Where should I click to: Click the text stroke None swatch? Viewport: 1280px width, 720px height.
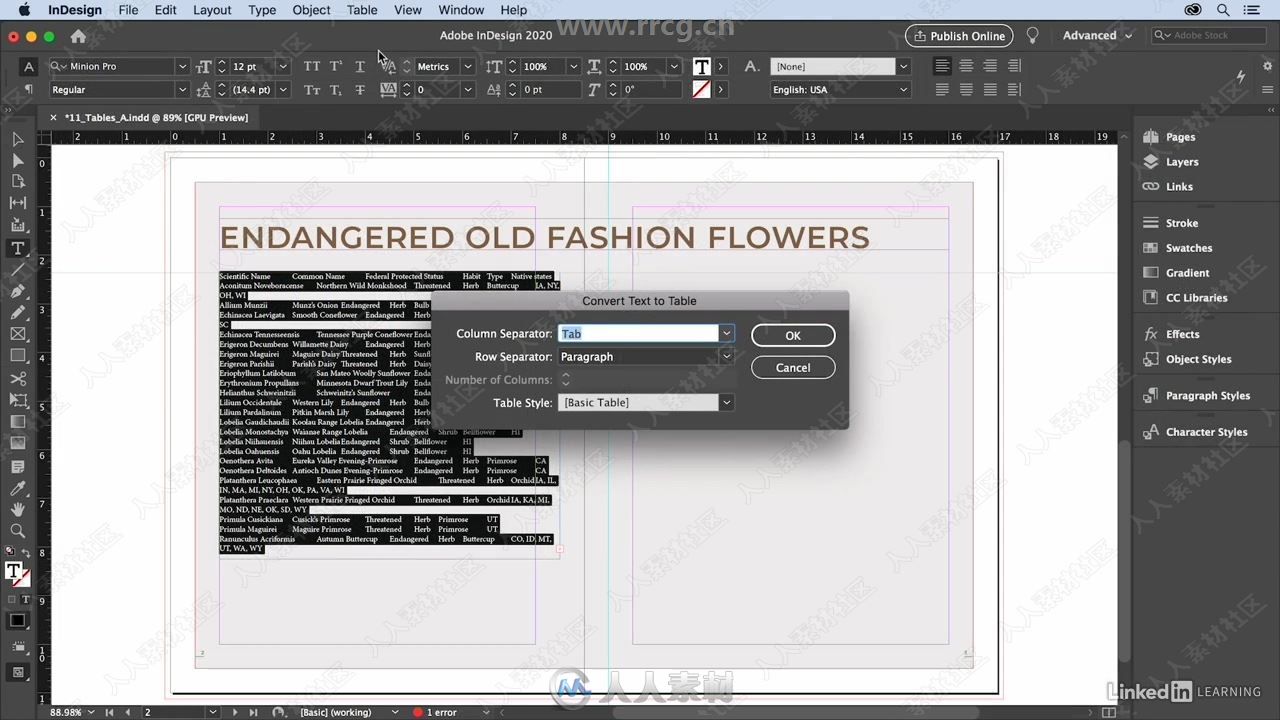click(701, 90)
